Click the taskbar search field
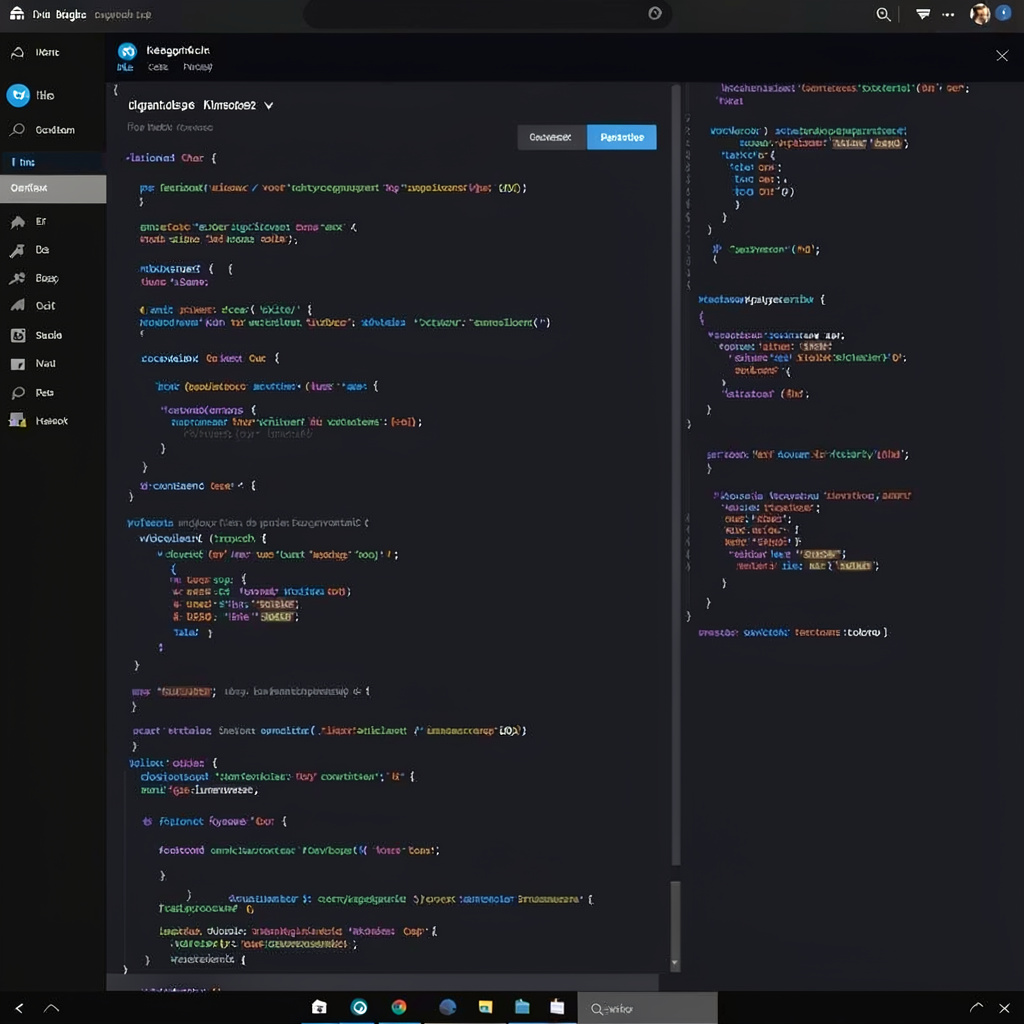The image size is (1024, 1024). (x=647, y=1008)
